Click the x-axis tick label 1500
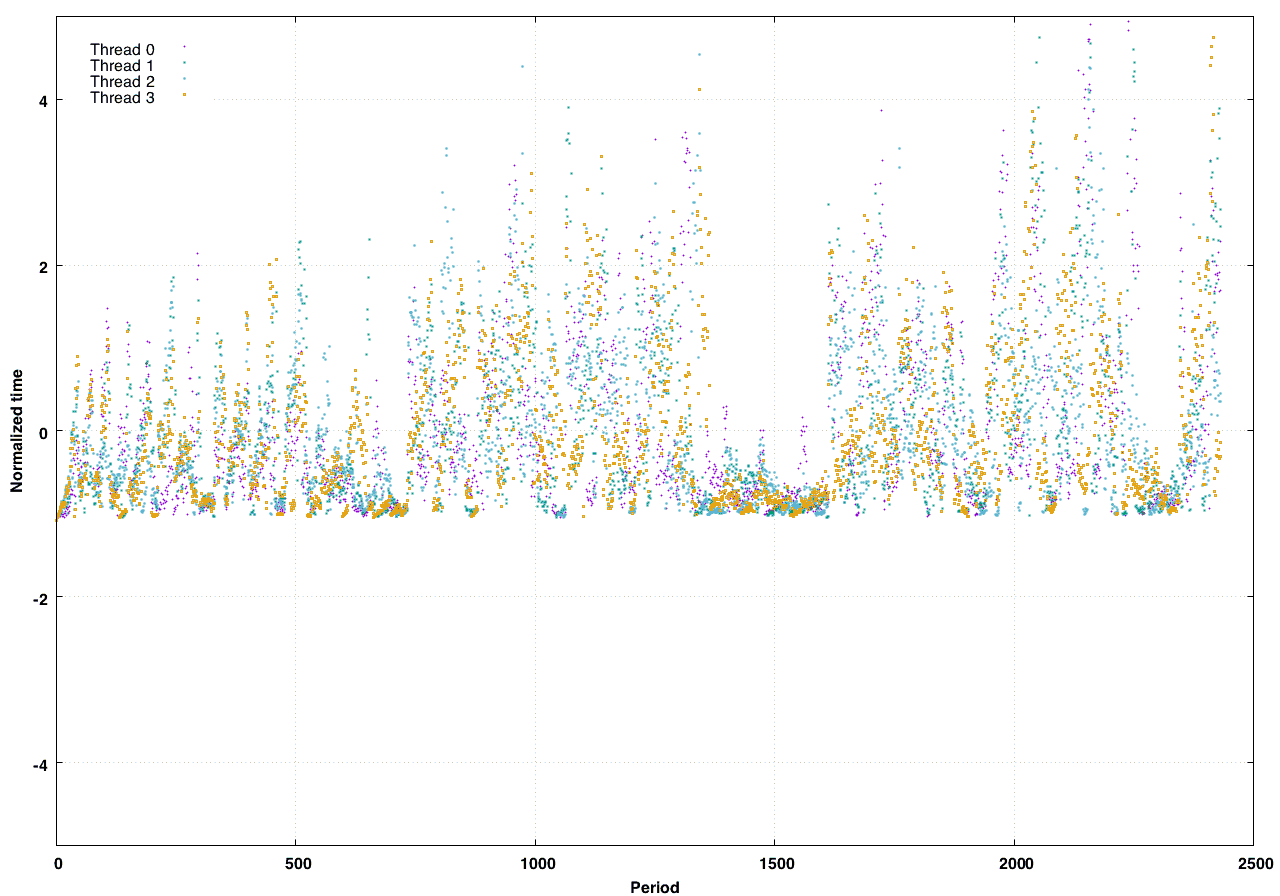Viewport: 1280px width, 896px height. (775, 863)
